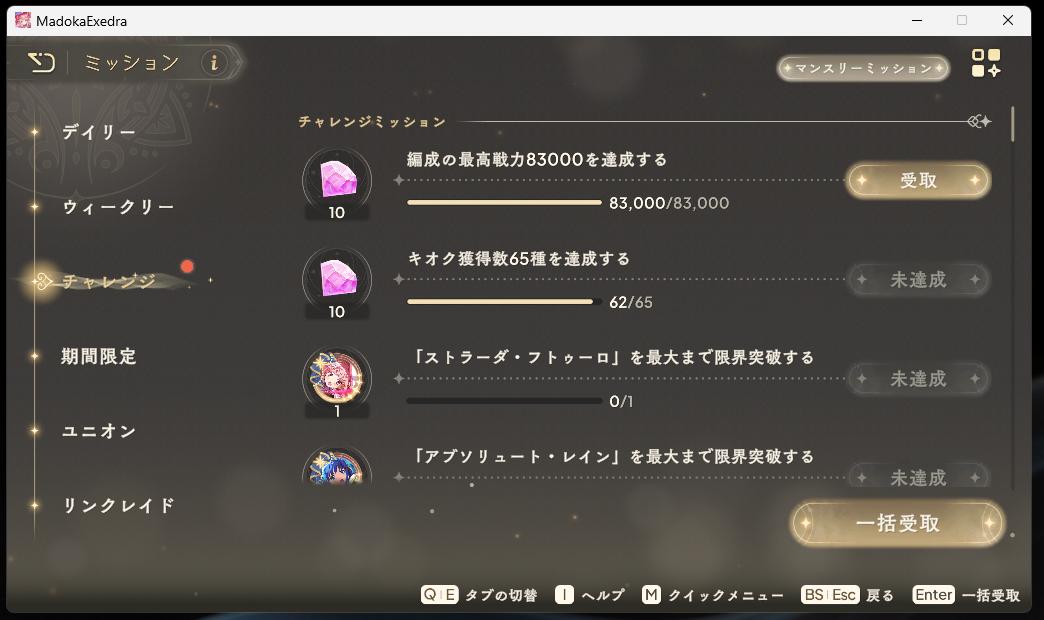Screen dimensions: 1044x620
Task: Claim reward with the 受取 button
Action: point(918,180)
